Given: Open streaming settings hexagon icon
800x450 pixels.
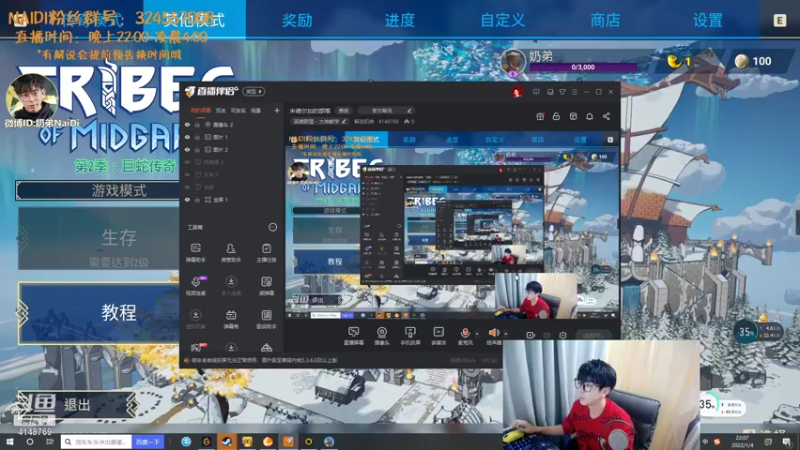Looking at the screenshot, I should 563,335.
